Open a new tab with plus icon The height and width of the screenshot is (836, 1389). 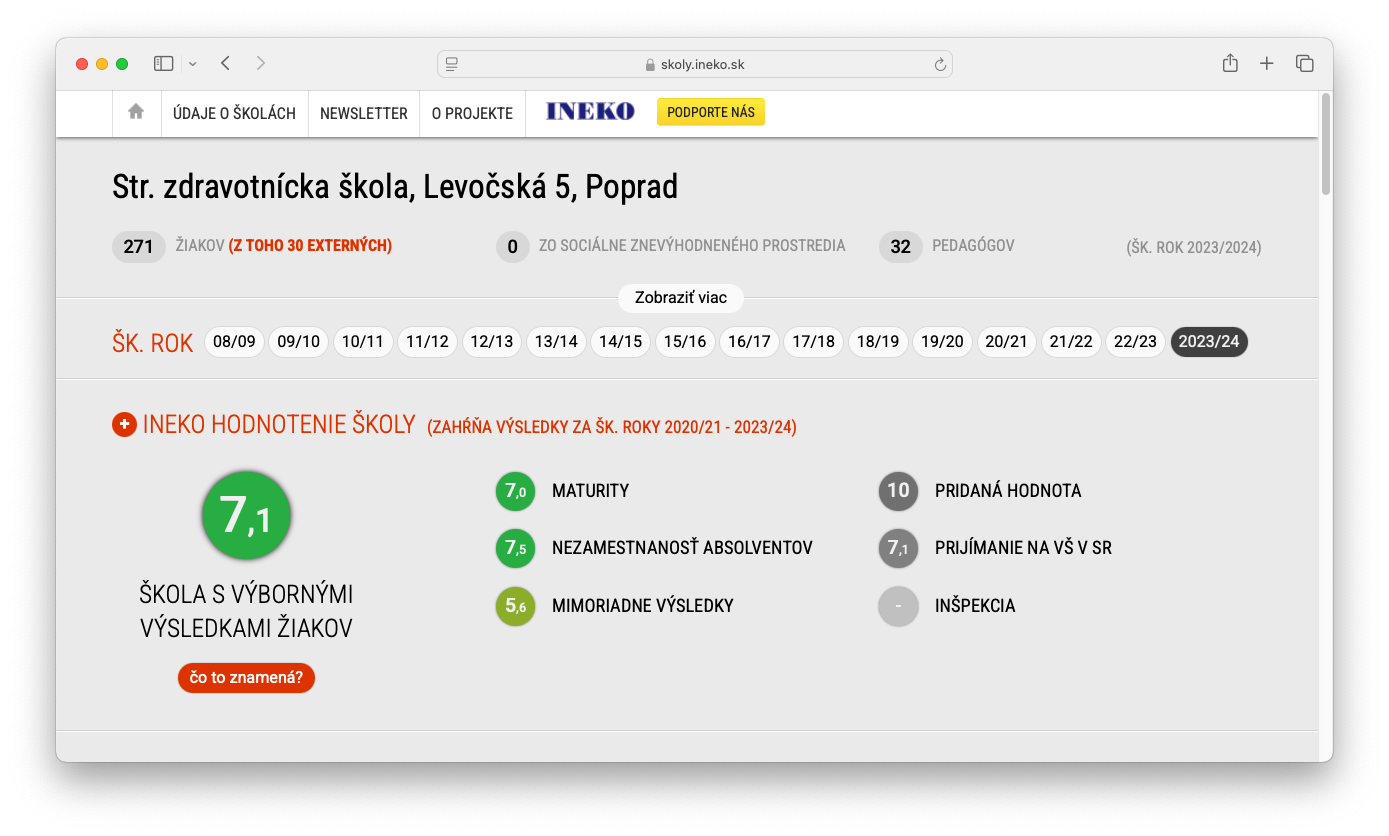(1267, 63)
